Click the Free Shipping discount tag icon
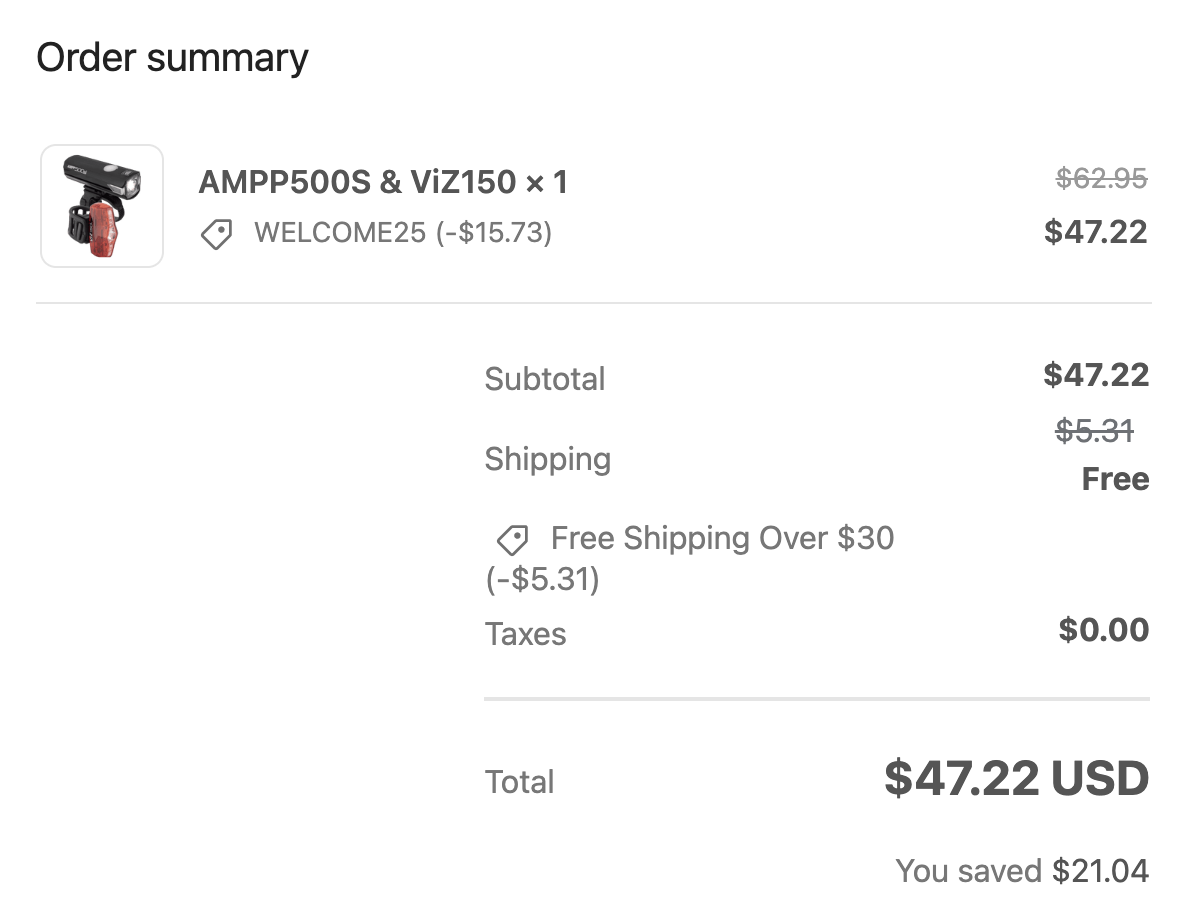 click(512, 540)
